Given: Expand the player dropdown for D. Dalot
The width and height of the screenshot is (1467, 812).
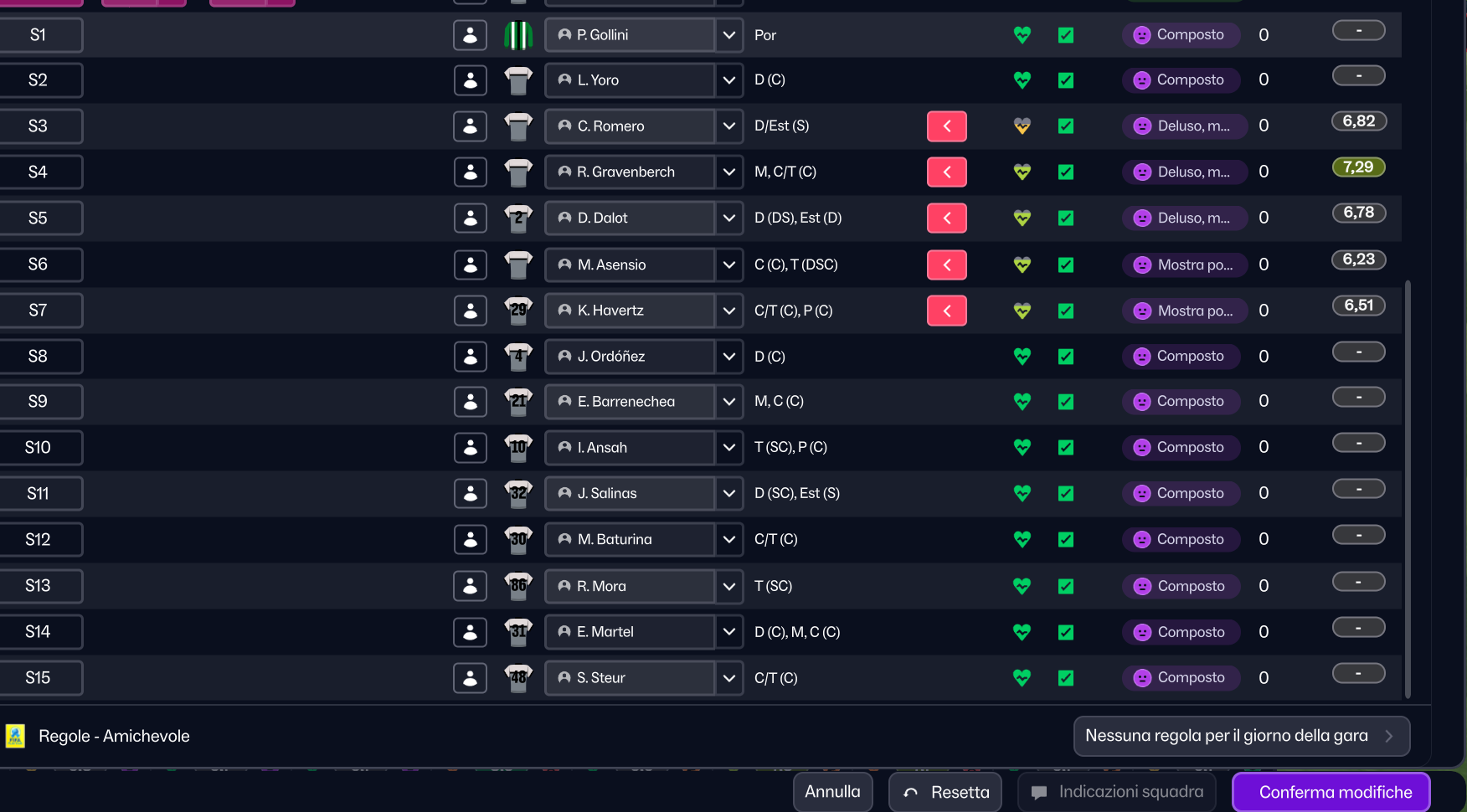Looking at the screenshot, I should point(729,218).
